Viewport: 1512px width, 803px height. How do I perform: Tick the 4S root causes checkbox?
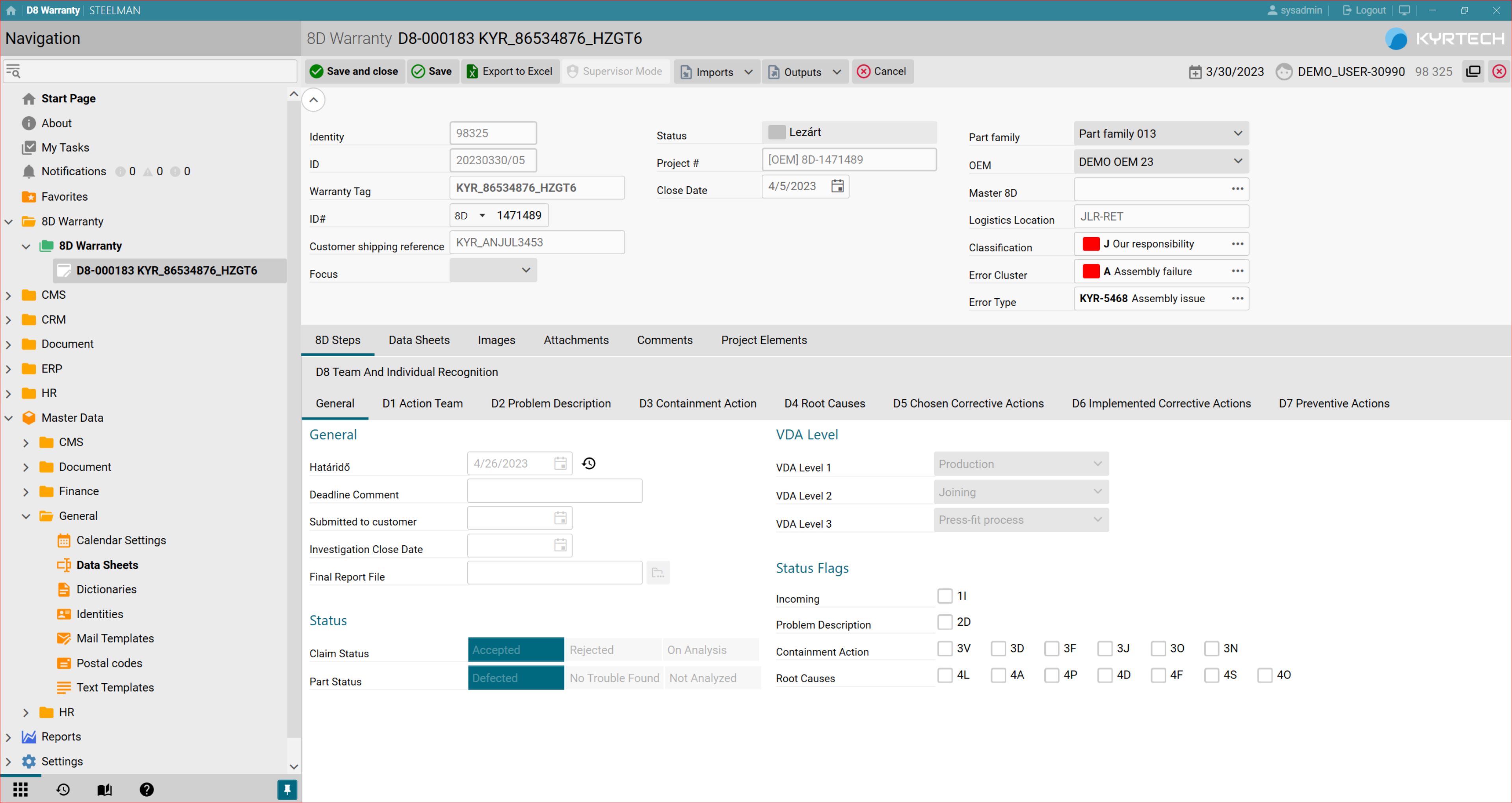pos(1211,675)
